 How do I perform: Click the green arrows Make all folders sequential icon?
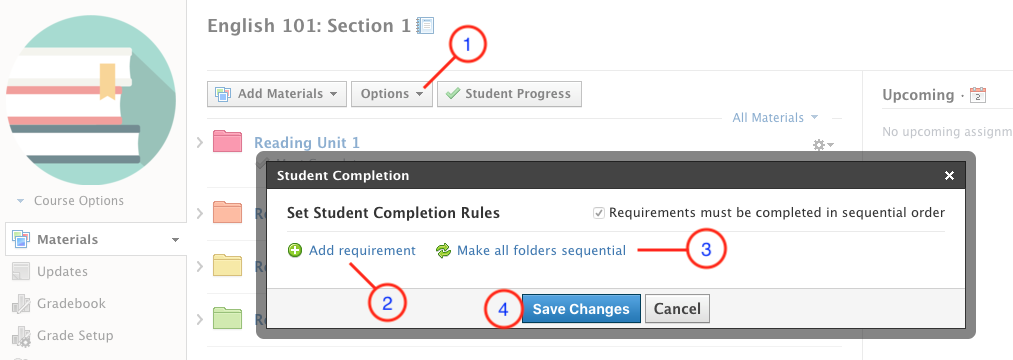[443, 251]
